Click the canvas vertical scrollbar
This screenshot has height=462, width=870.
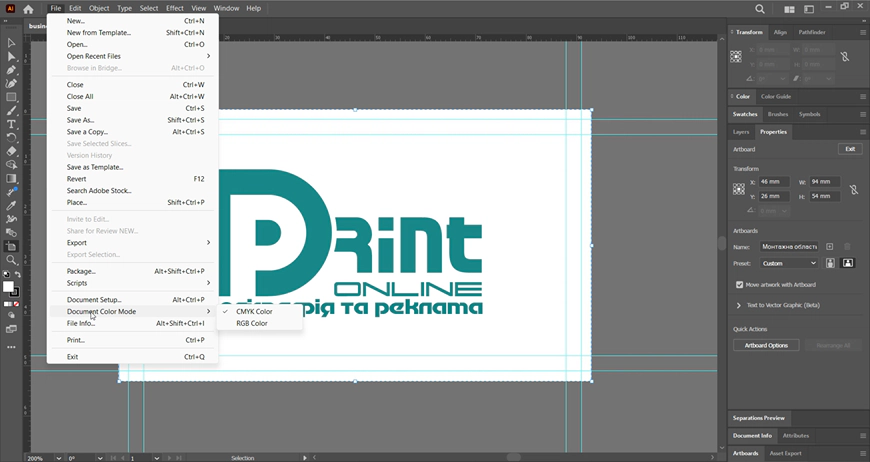[x=721, y=243]
